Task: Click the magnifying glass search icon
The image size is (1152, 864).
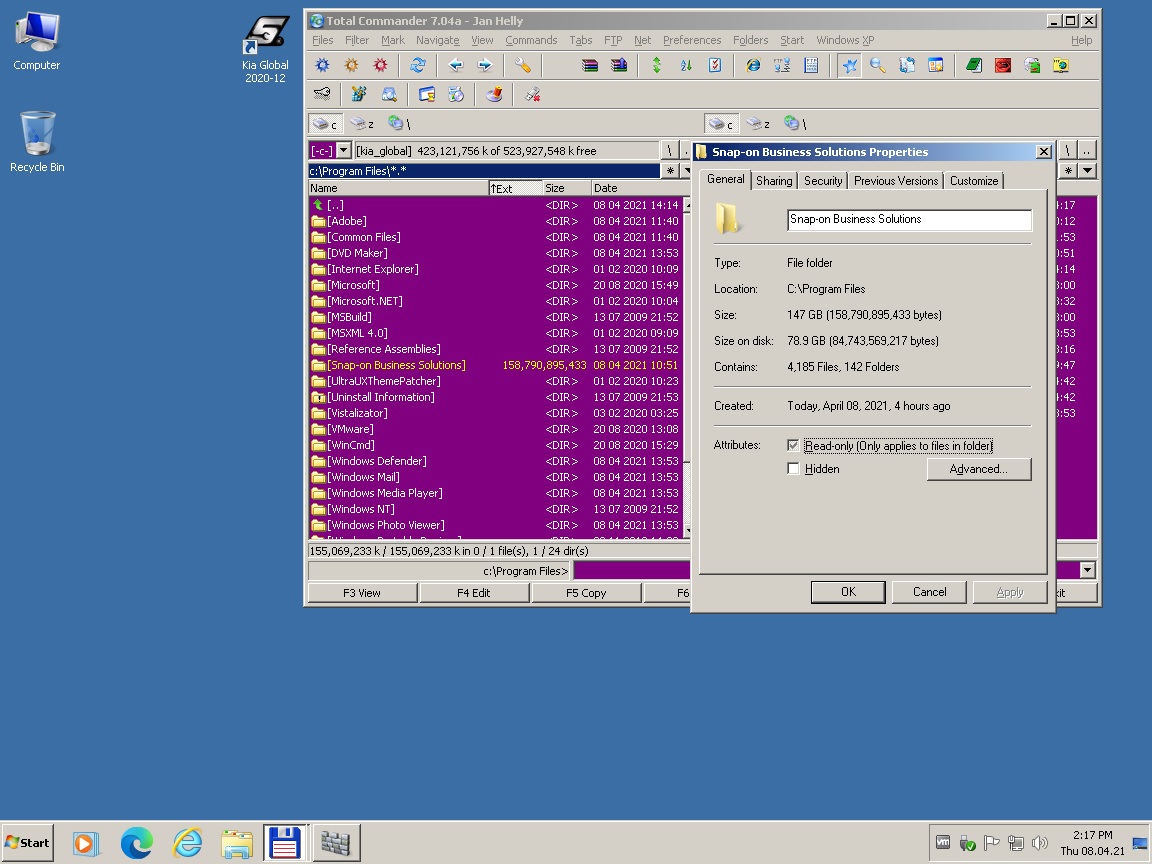Action: (878, 65)
